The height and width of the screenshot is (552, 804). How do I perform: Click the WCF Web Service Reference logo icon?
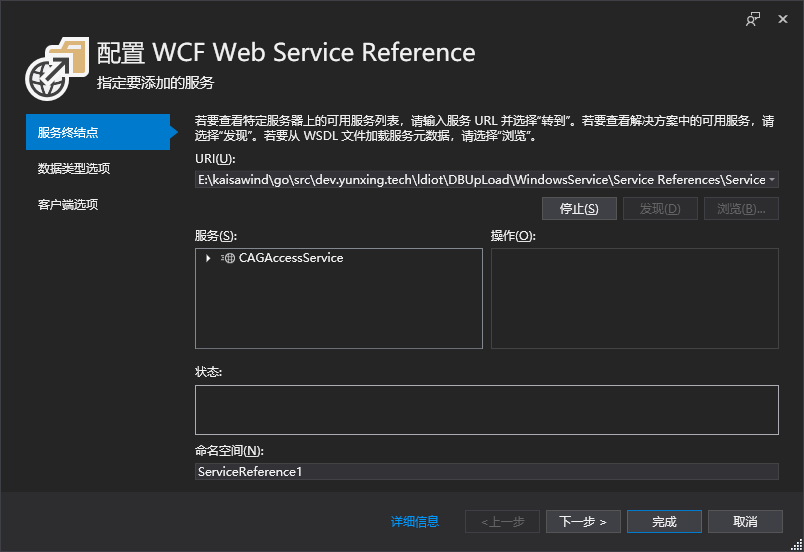[x=57, y=69]
